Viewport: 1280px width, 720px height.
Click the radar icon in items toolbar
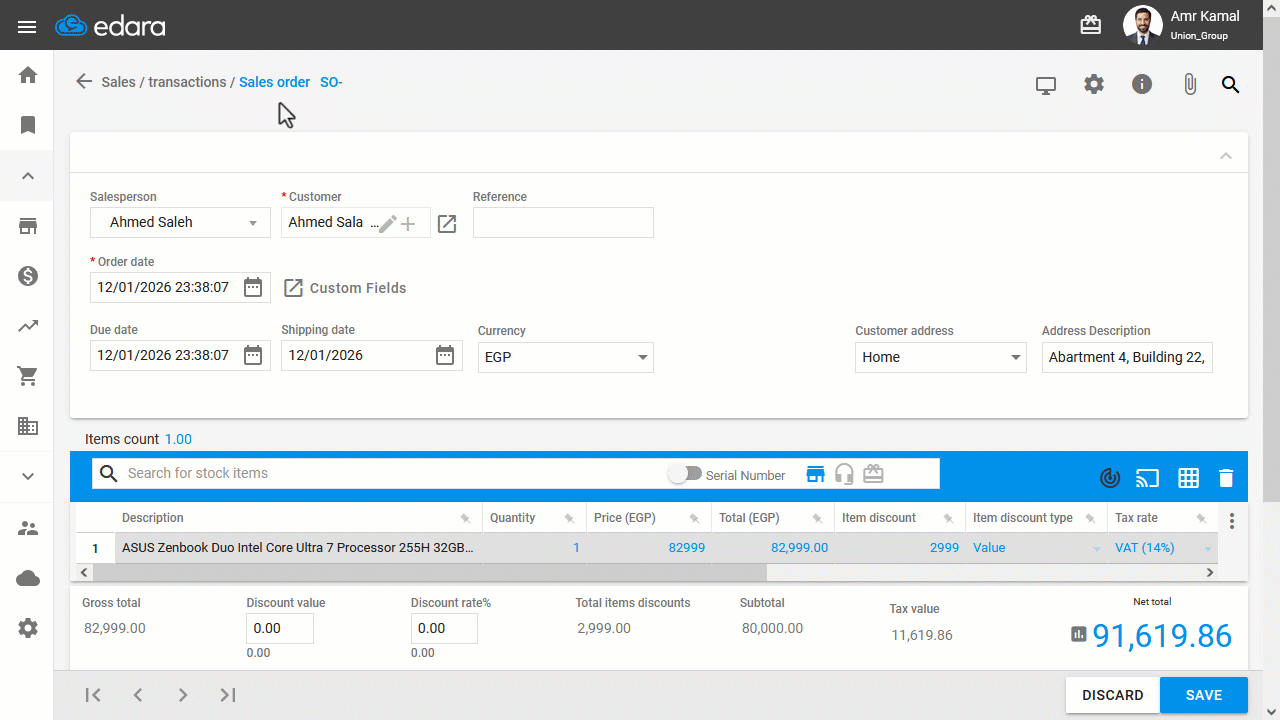click(1109, 478)
